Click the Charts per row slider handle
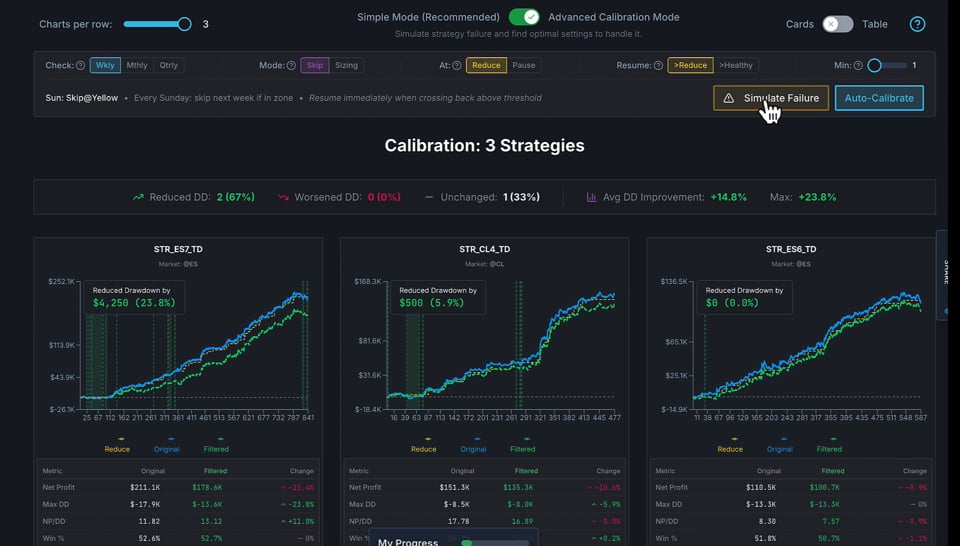Screen dimensions: 960x546 (184, 24)
